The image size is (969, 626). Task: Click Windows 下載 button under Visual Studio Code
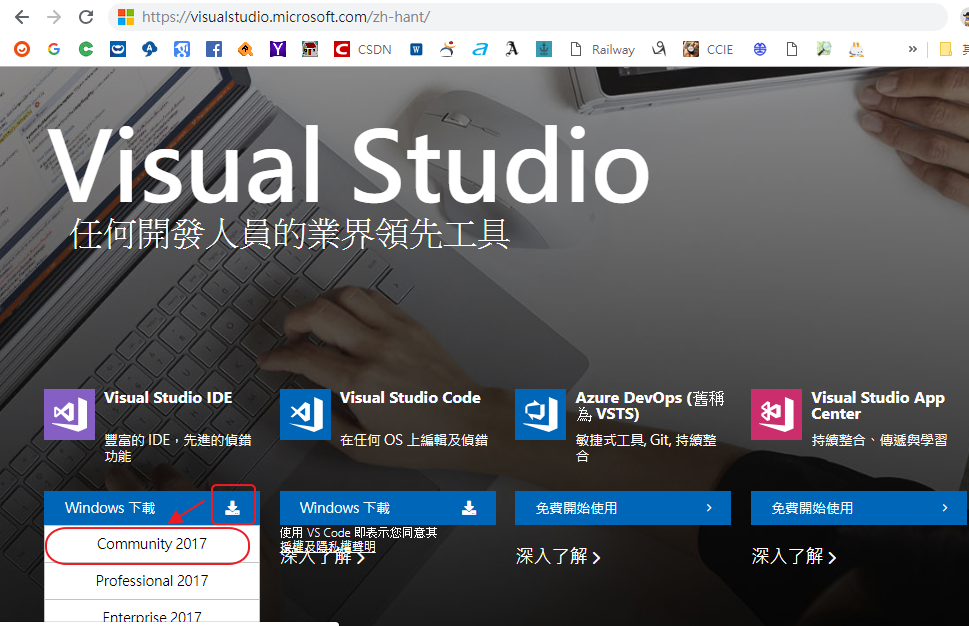(x=388, y=508)
